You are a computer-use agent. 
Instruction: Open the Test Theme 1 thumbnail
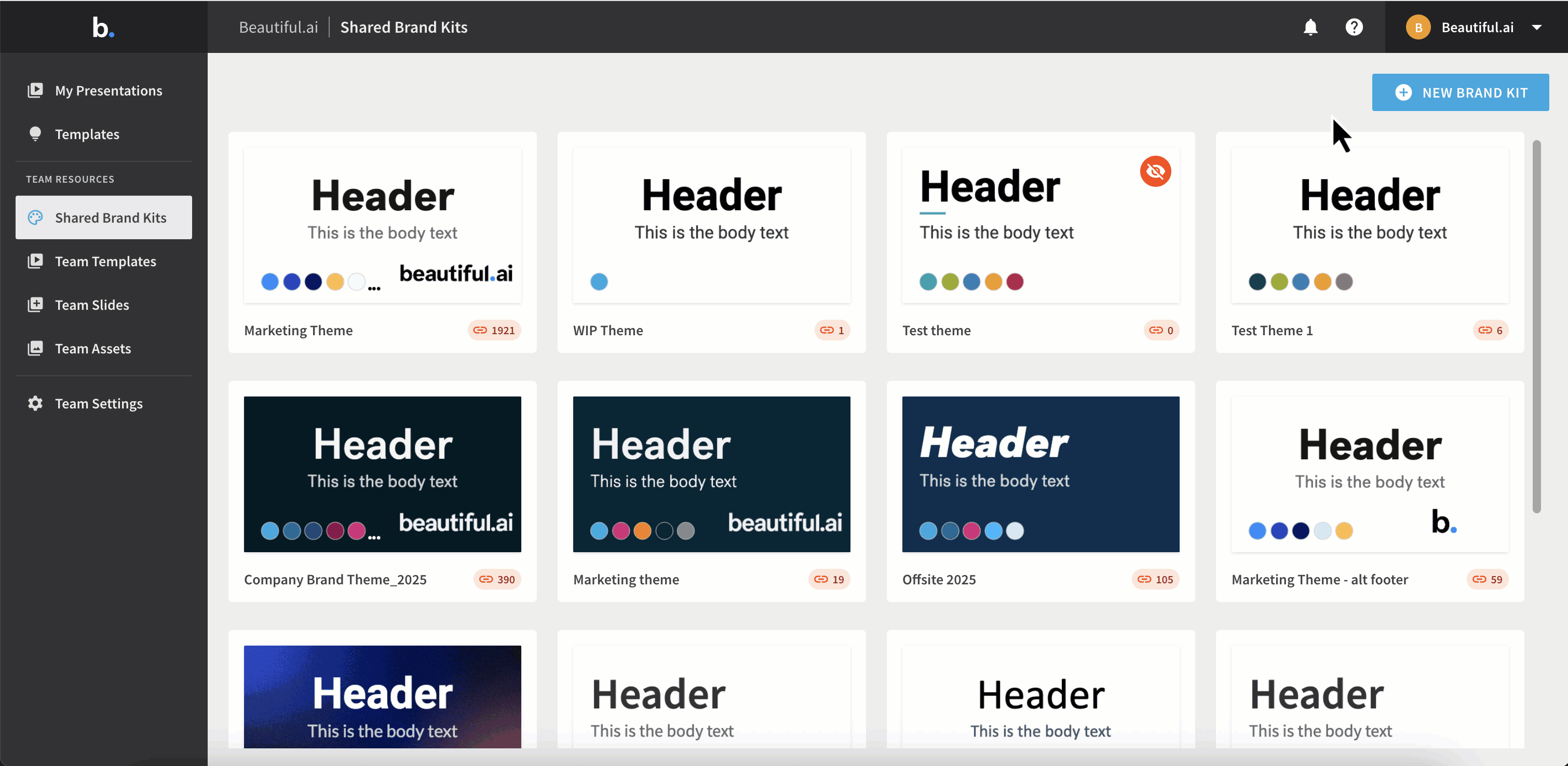tap(1370, 225)
